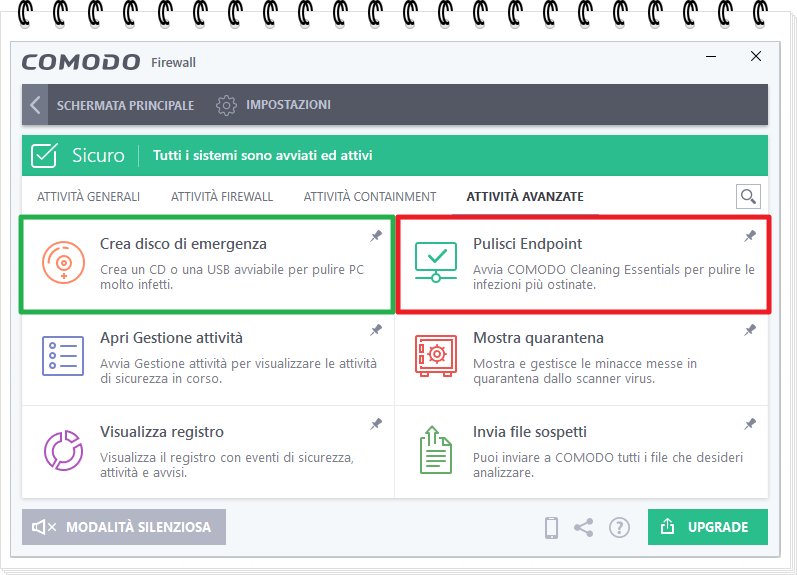The width and height of the screenshot is (797, 575).
Task: Open the search magnifier icon
Action: [x=747, y=196]
